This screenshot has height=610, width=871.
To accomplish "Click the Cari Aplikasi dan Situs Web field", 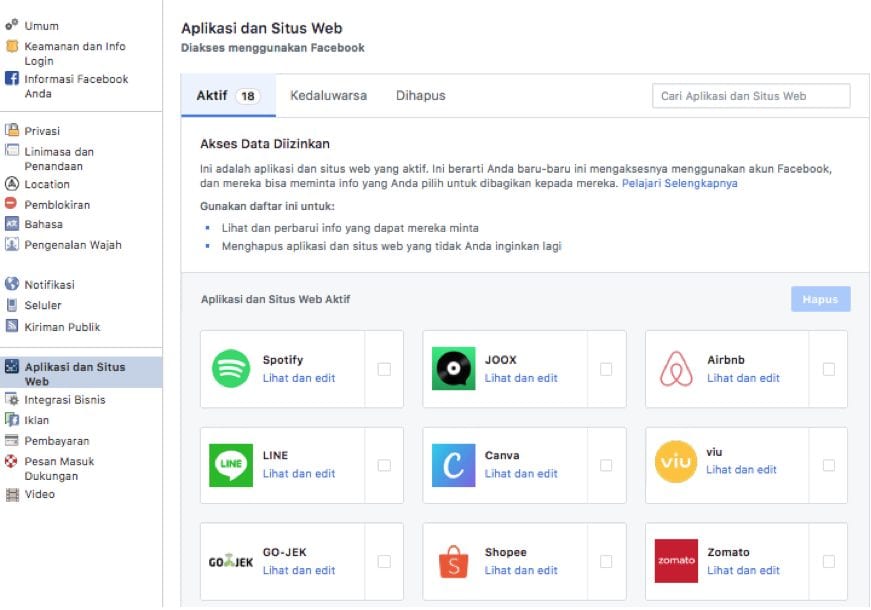I will [x=750, y=96].
